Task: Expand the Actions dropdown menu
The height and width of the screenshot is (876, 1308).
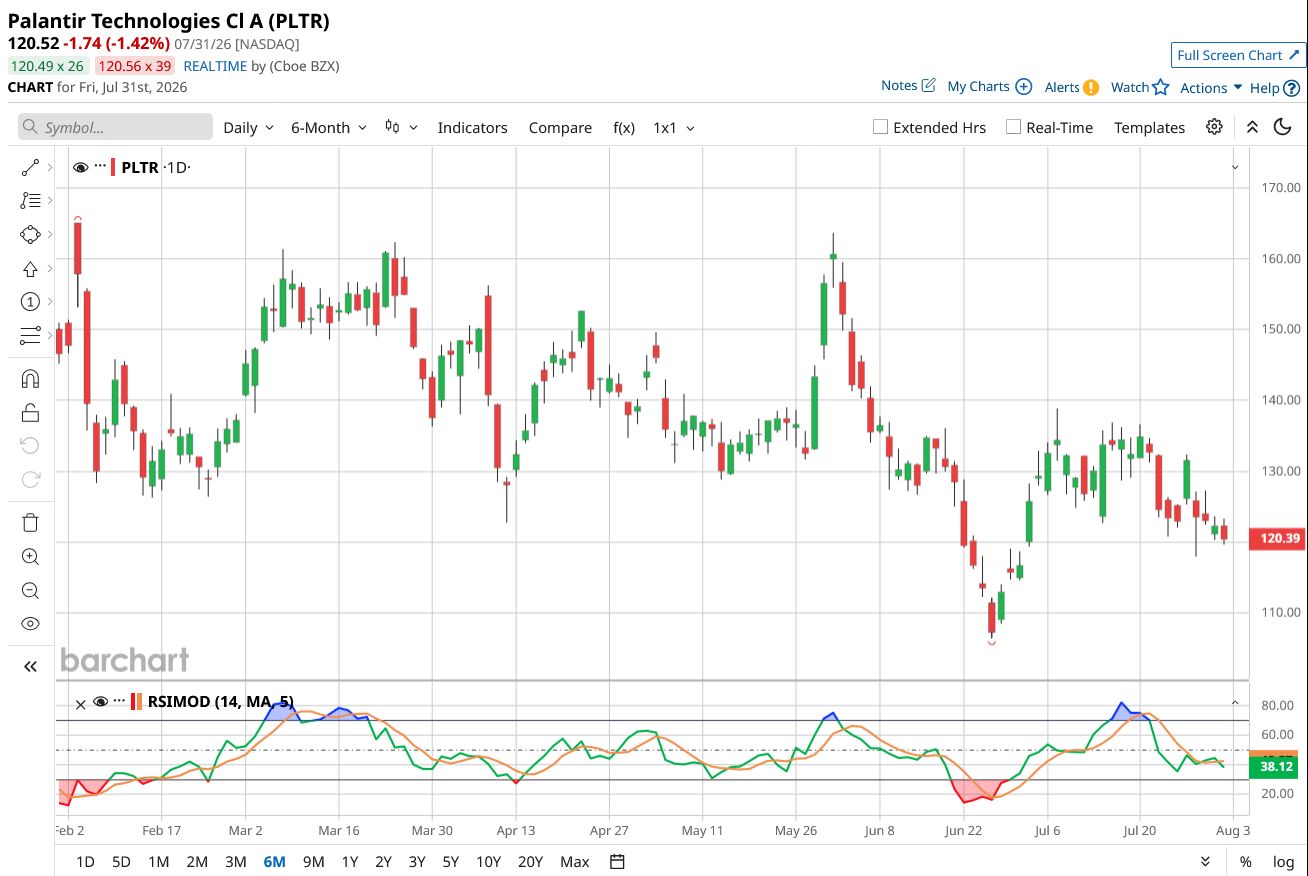Action: [1211, 87]
